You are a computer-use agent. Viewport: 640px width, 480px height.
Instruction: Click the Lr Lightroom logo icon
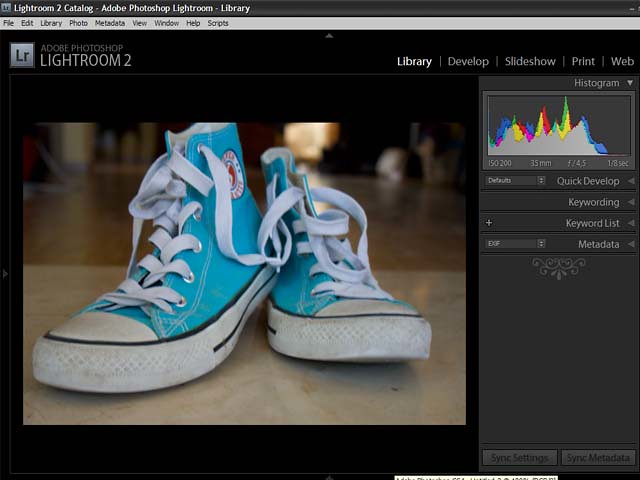(22, 55)
